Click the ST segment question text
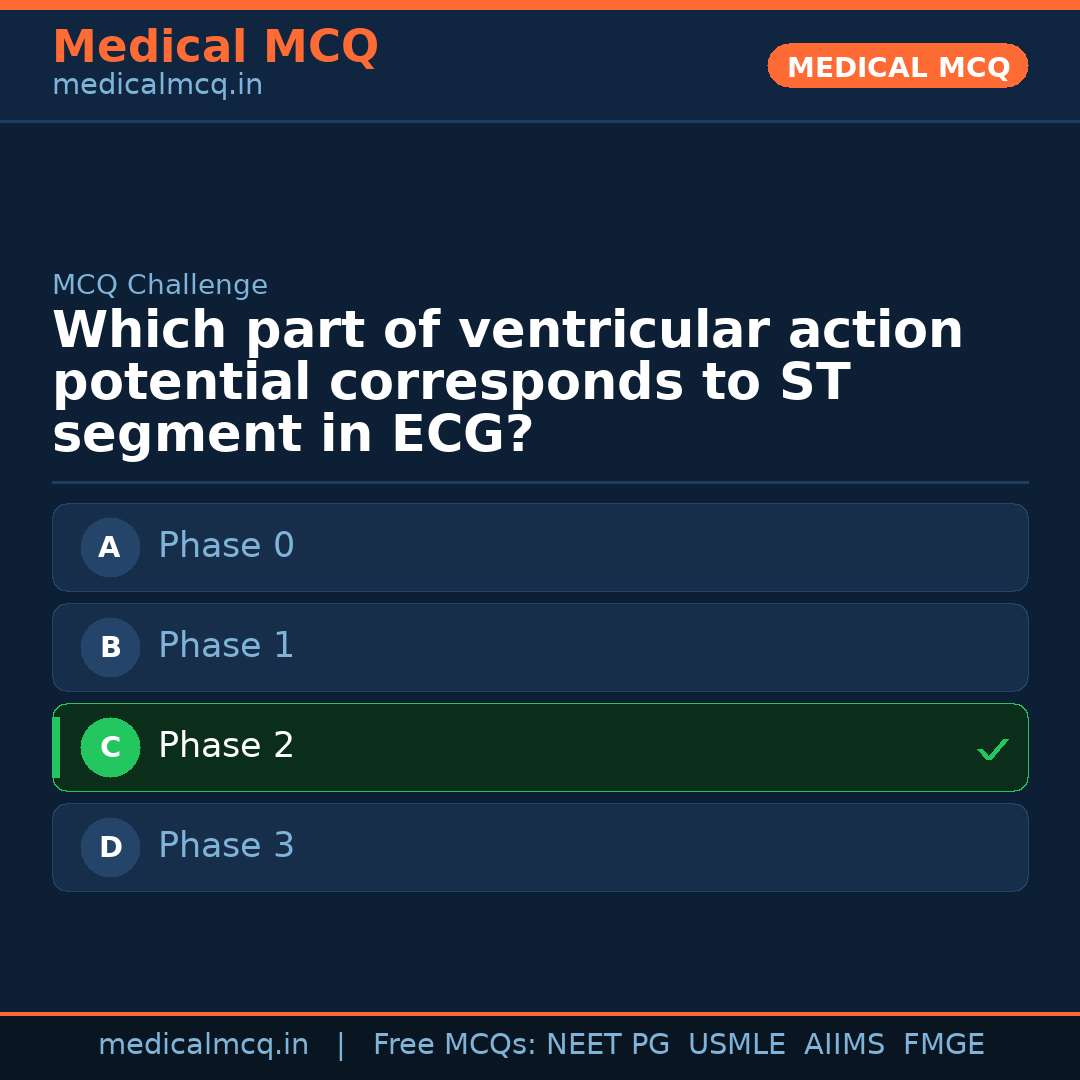This screenshot has height=1080, width=1080. (507, 383)
